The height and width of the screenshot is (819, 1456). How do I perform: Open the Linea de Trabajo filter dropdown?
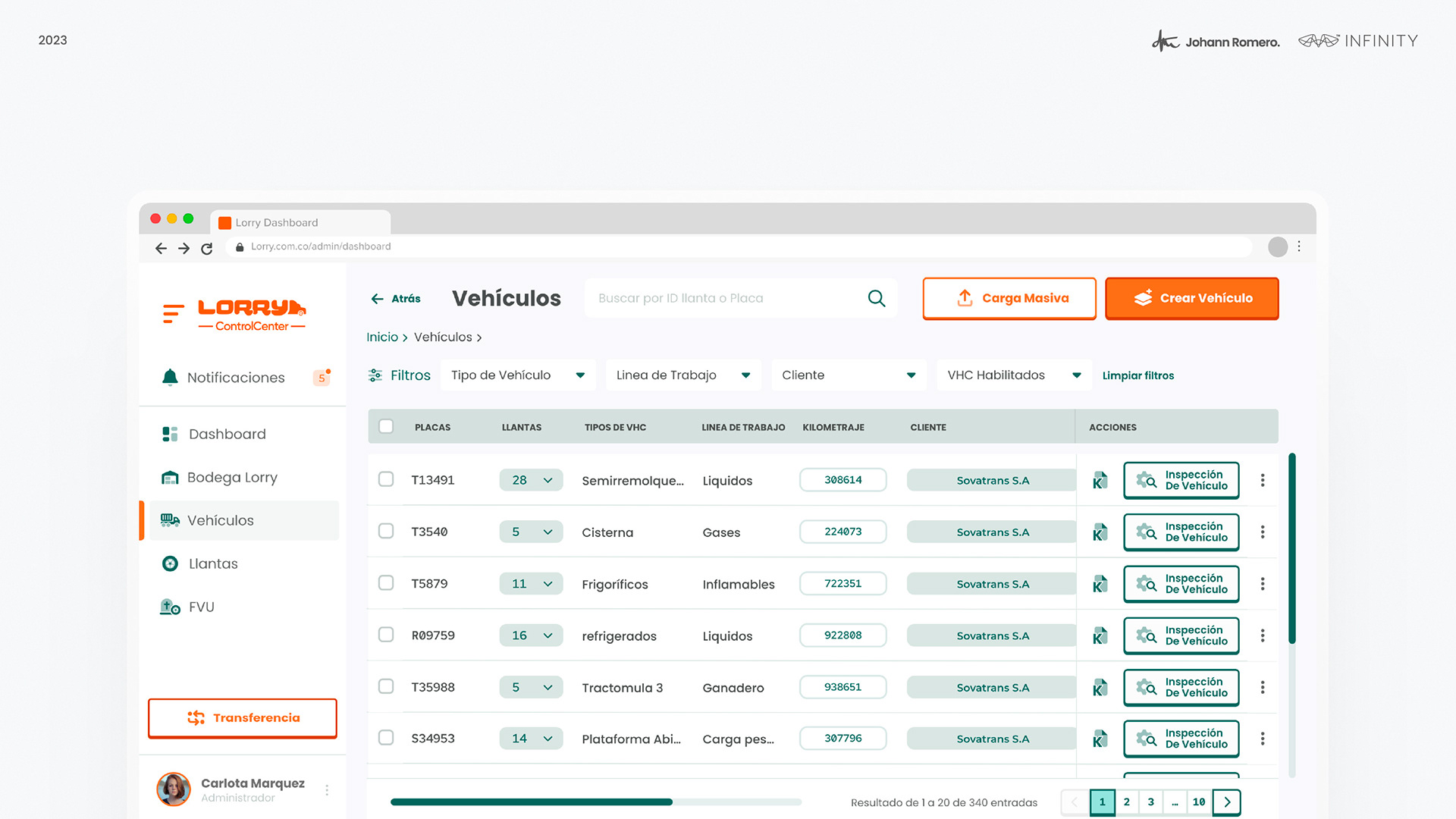(683, 375)
